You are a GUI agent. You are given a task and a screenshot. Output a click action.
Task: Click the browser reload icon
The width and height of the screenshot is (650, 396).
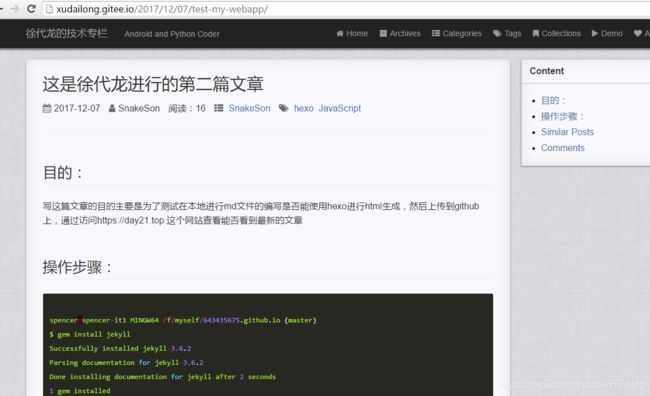(x=32, y=8)
